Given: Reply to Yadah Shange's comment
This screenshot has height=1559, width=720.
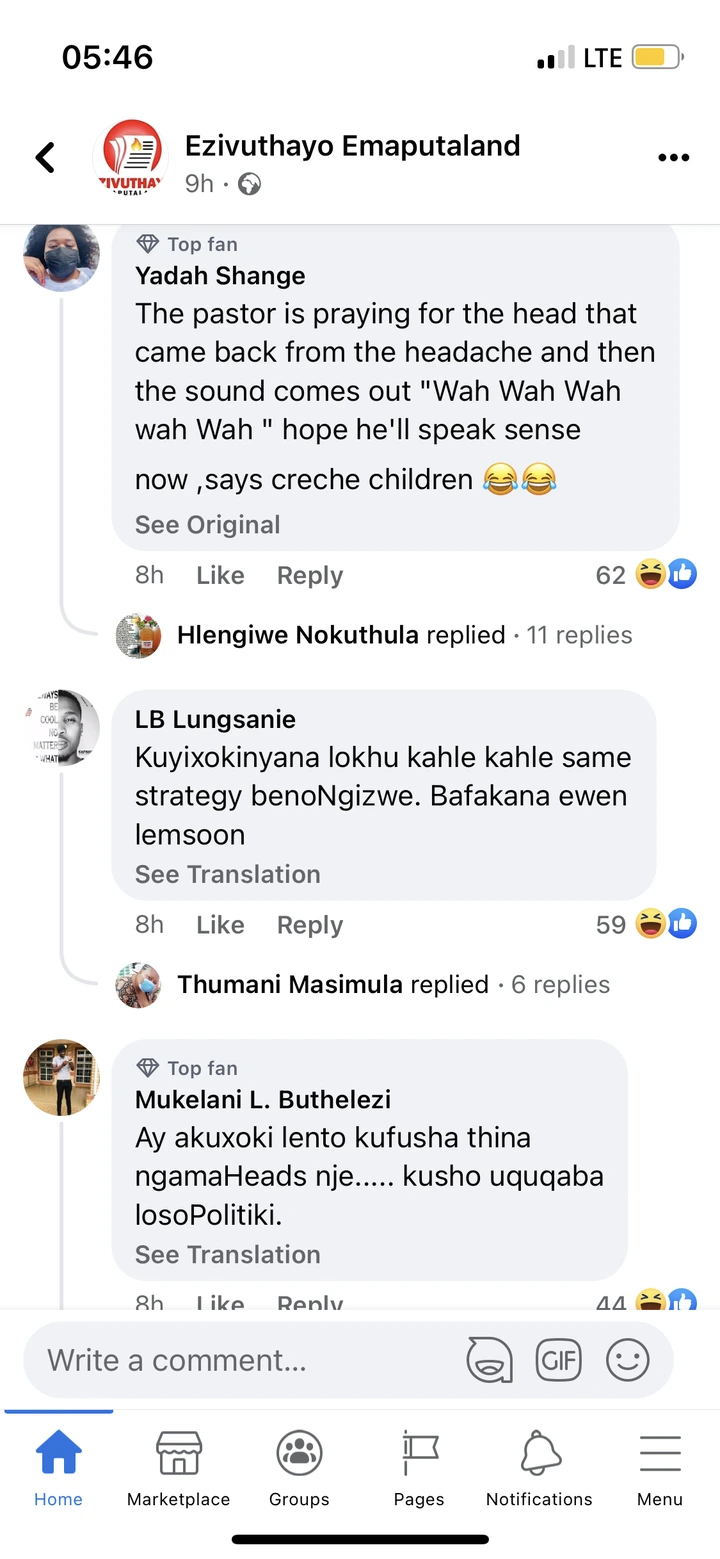Looking at the screenshot, I should pyautogui.click(x=309, y=575).
